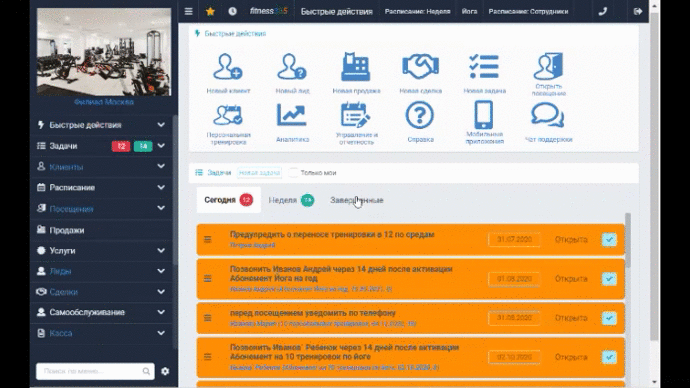690x388 pixels.
Task: Click the sidebar settings gear icon
Action: point(165,371)
